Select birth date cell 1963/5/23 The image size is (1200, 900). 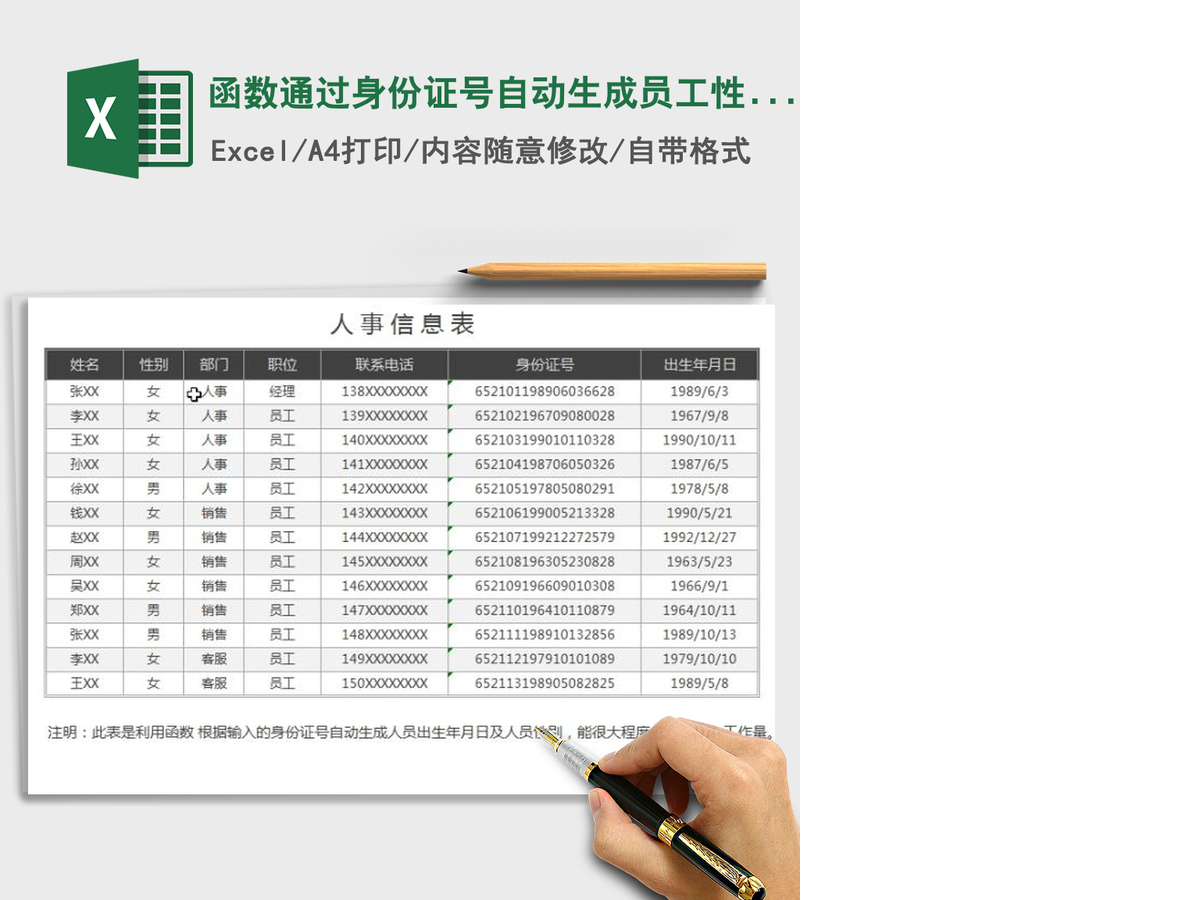click(700, 562)
